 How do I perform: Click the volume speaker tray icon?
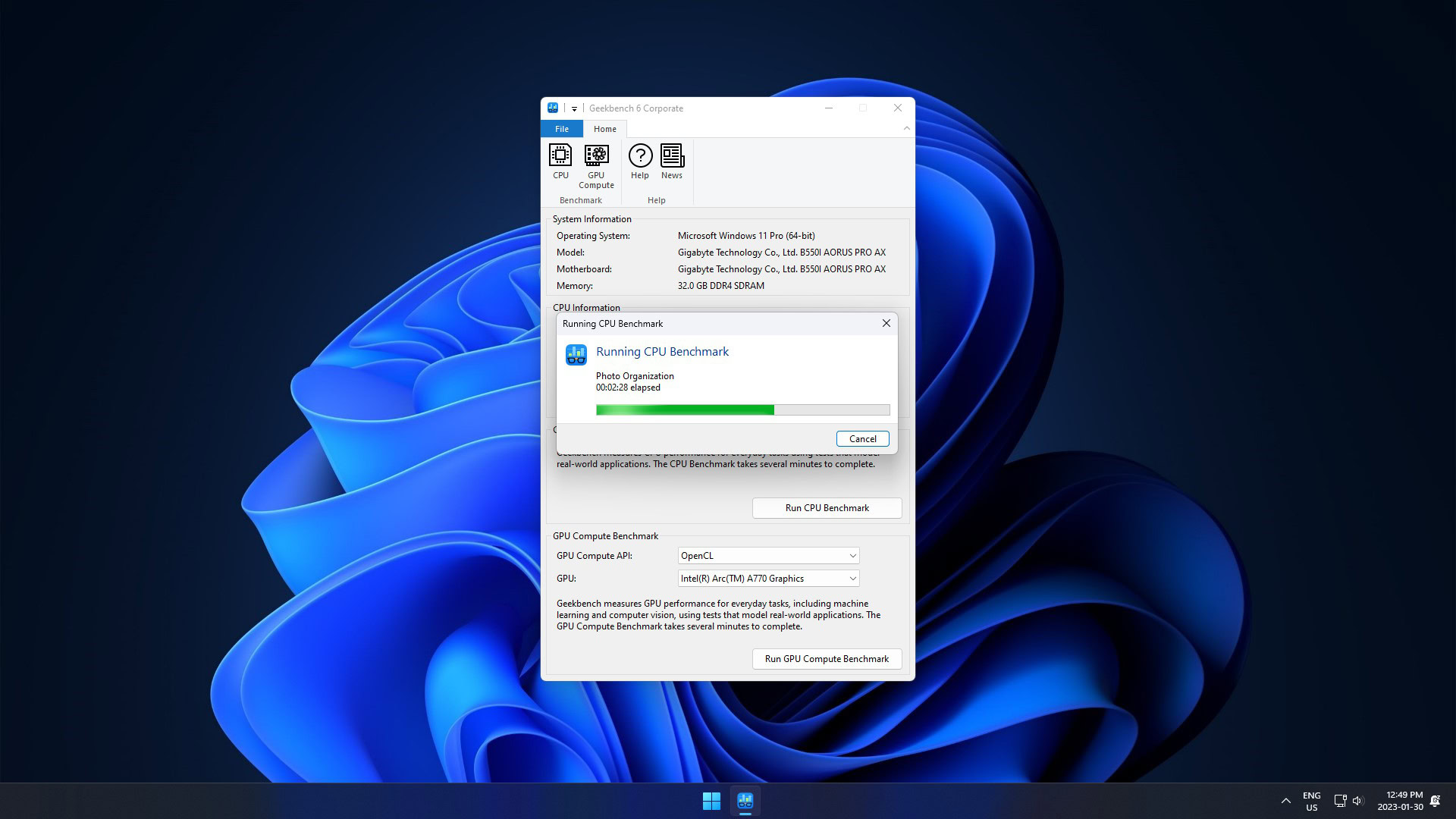point(1357,801)
